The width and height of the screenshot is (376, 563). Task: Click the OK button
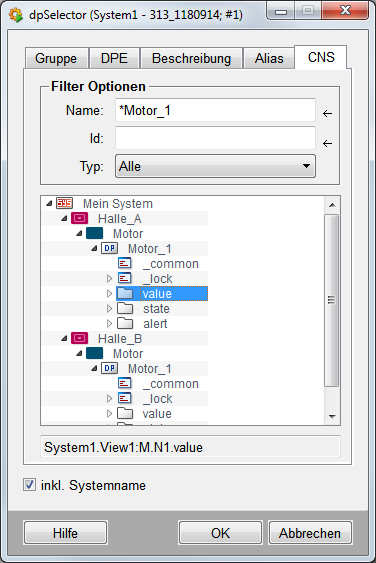click(220, 533)
